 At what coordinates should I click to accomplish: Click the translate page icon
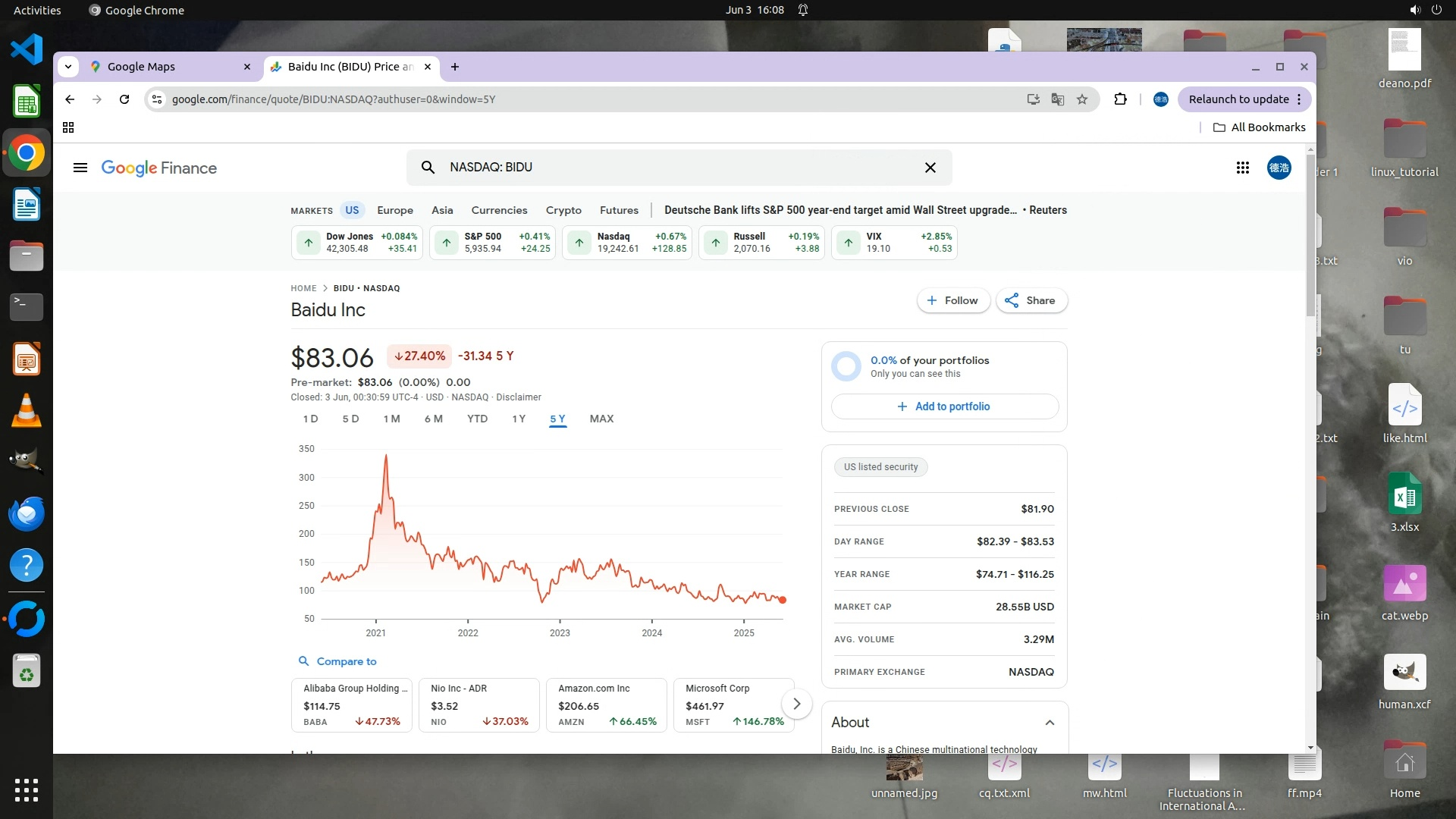point(1058,99)
